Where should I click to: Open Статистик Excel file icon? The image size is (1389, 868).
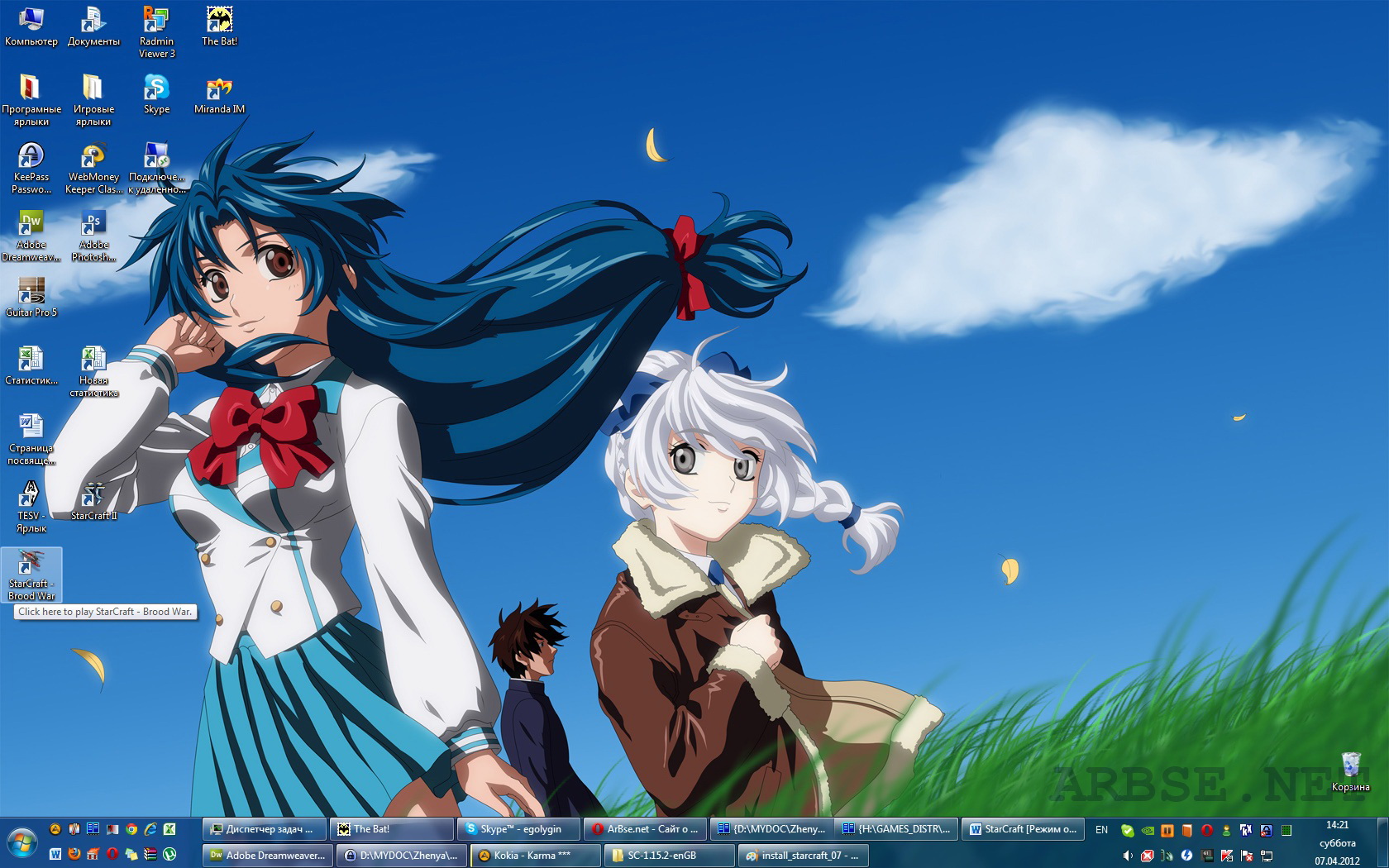pyautogui.click(x=31, y=365)
